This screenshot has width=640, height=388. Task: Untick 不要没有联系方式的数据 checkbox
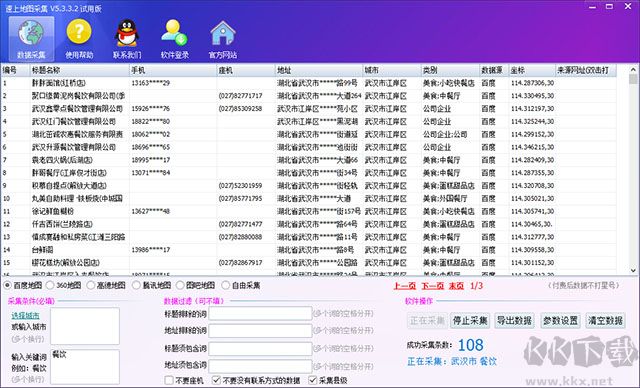click(217, 380)
